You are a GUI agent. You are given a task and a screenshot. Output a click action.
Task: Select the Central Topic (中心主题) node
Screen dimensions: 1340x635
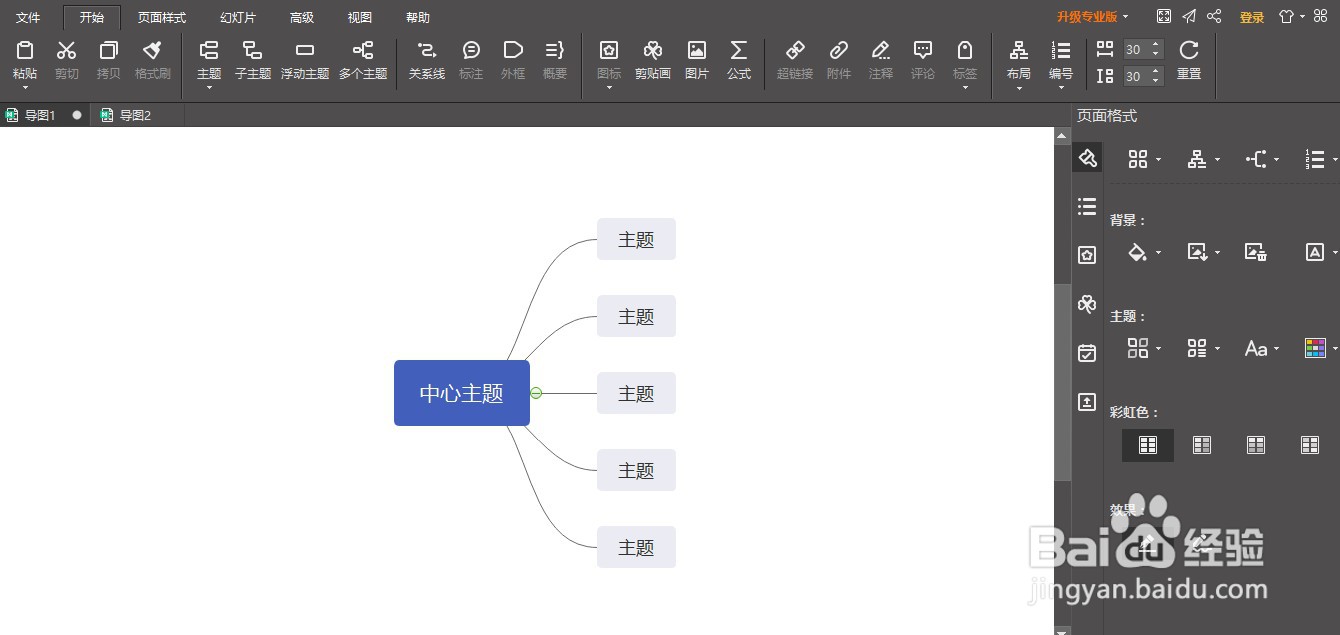click(462, 393)
